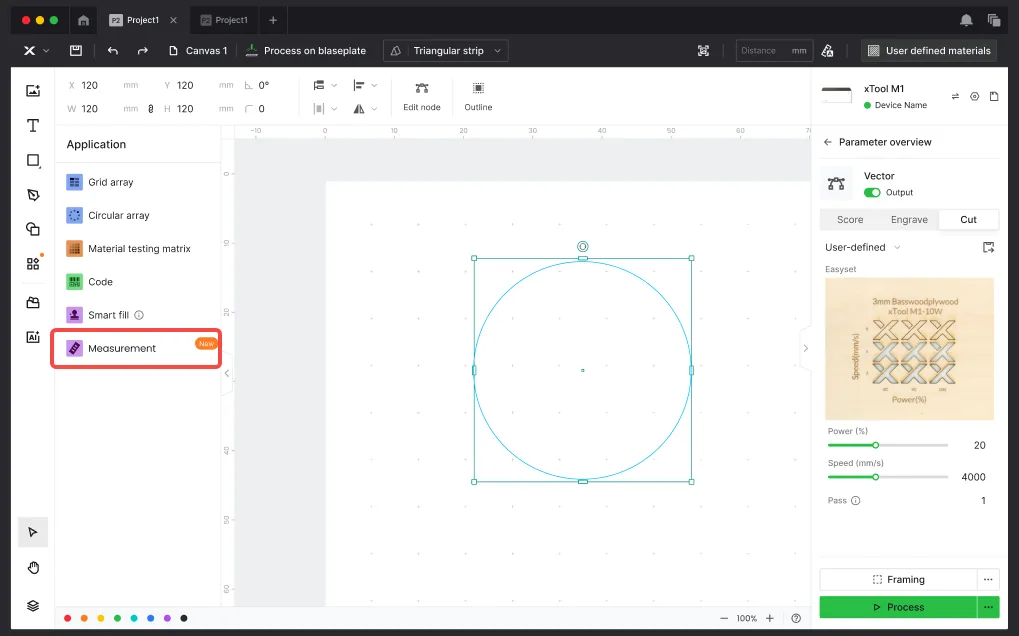Select the Text tool

click(x=33, y=125)
